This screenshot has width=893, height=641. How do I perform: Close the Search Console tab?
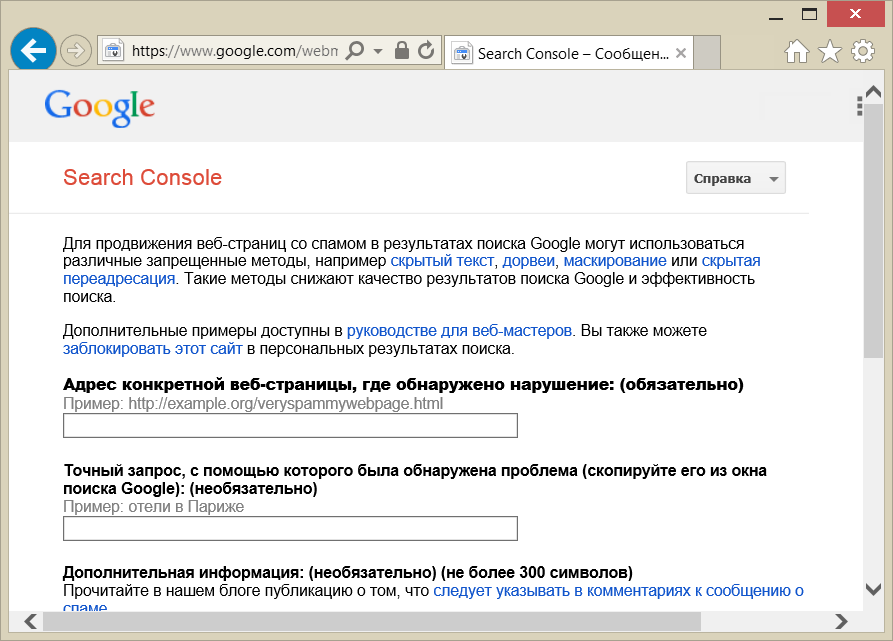tap(681, 53)
